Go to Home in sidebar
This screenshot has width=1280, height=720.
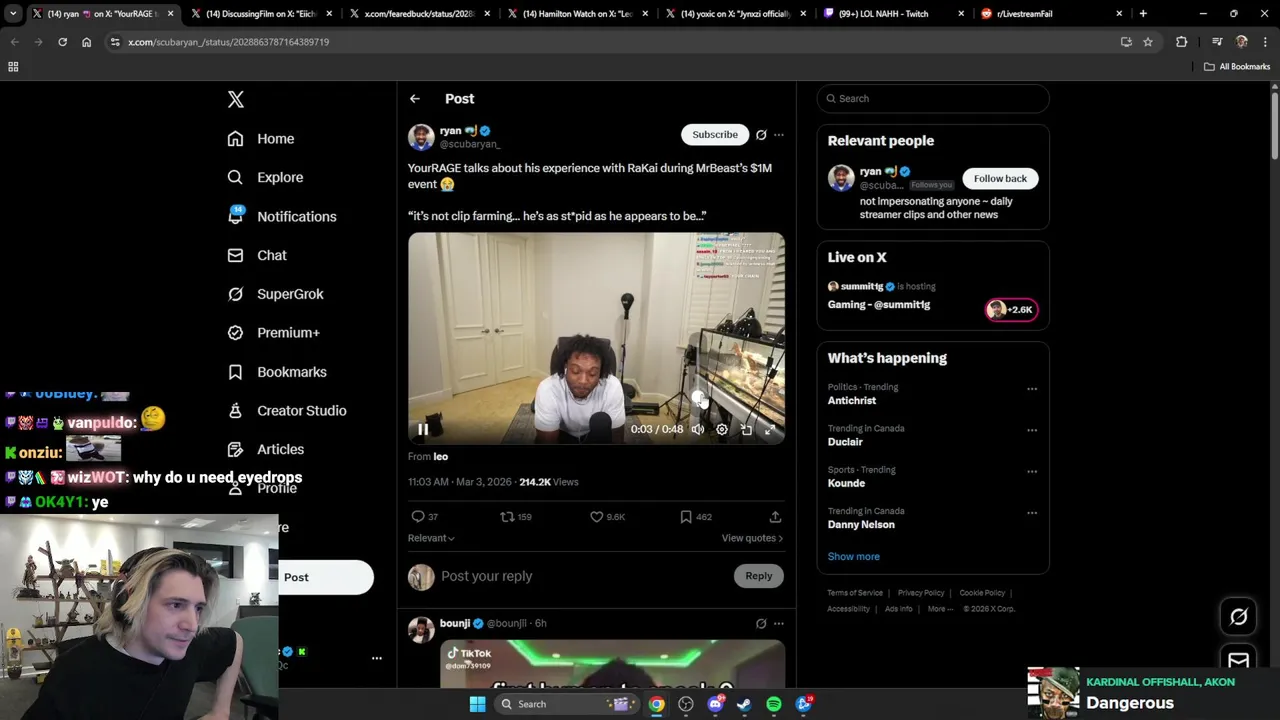click(x=261, y=139)
